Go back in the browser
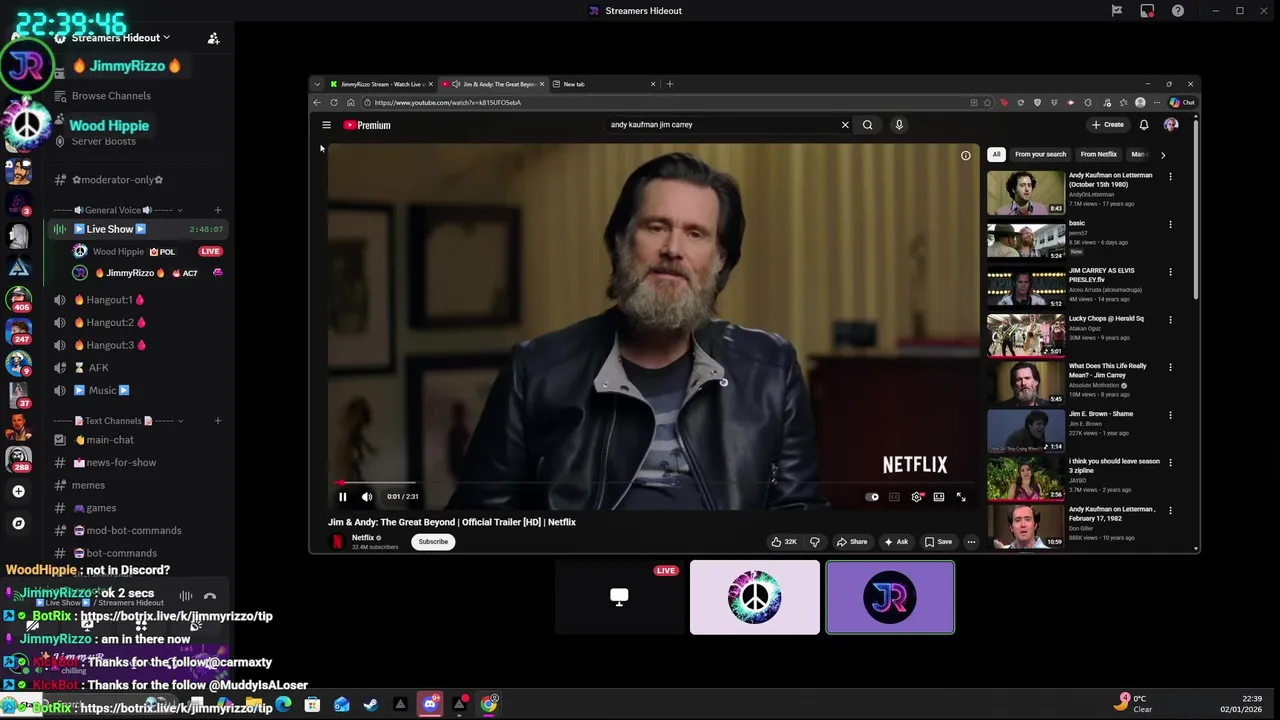This screenshot has width=1280, height=720. (x=317, y=103)
